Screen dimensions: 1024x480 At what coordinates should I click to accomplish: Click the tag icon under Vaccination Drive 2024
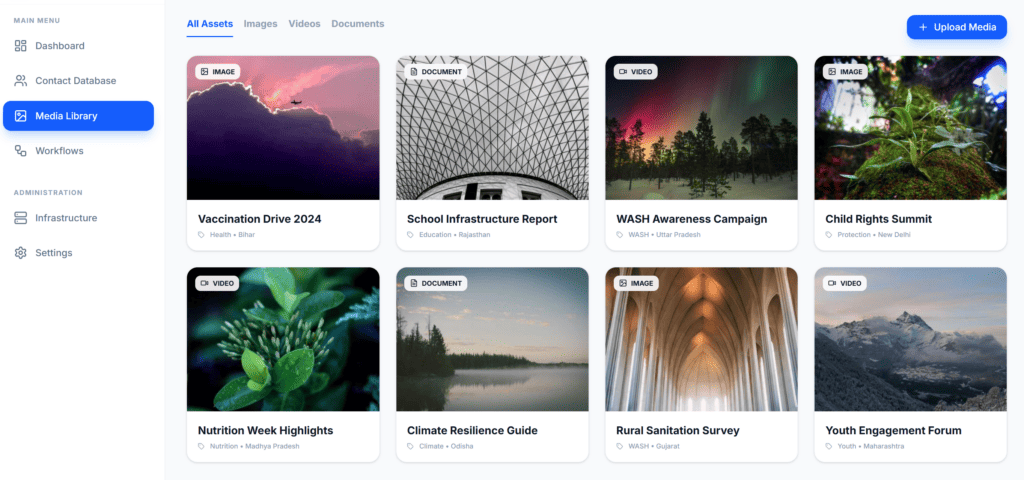tap(202, 235)
